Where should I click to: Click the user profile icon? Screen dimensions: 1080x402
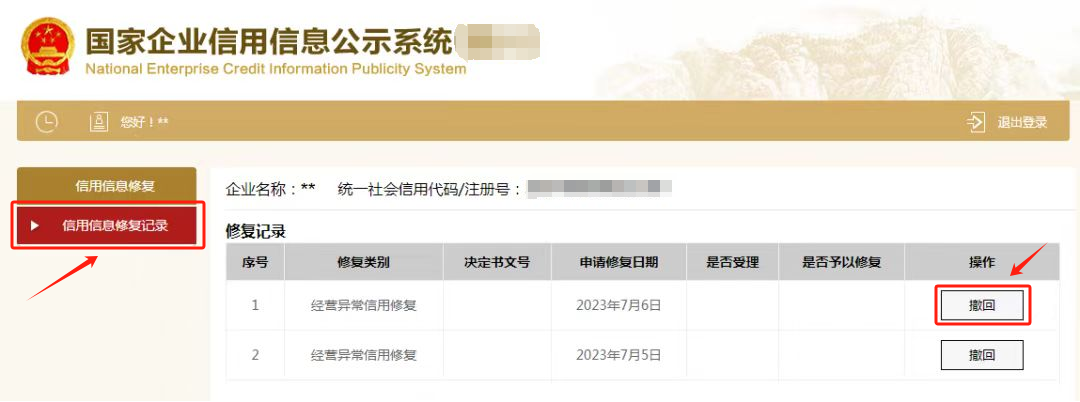pyautogui.click(x=100, y=122)
